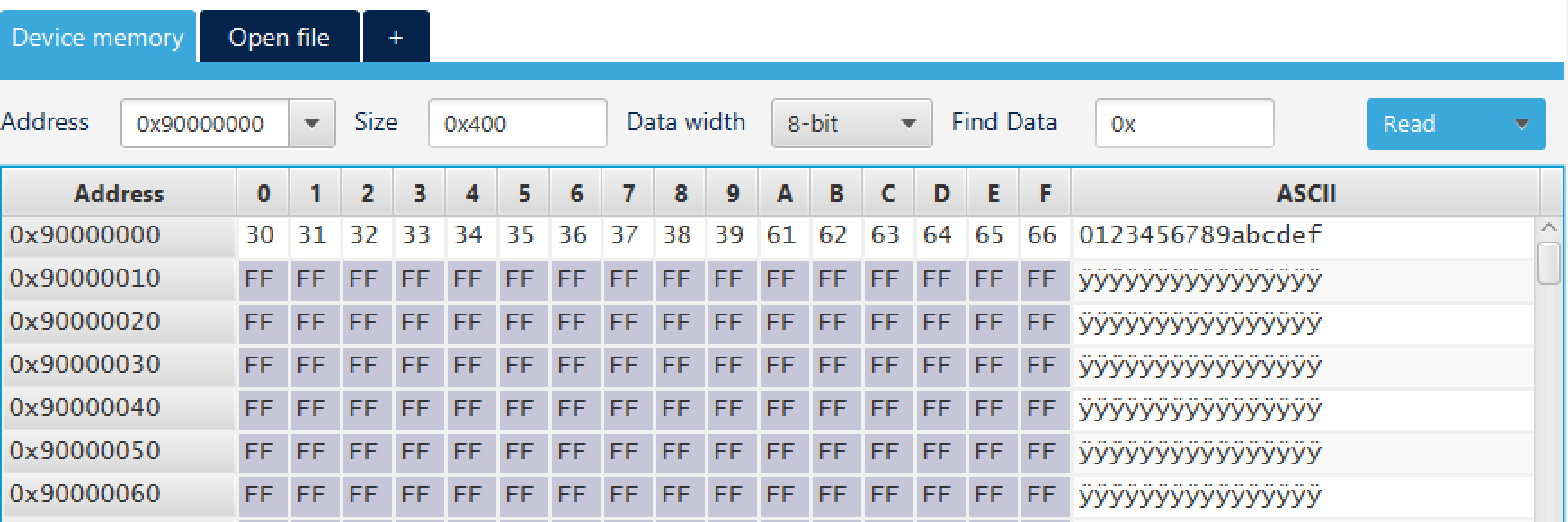This screenshot has width=1568, height=522.
Task: Select the hex byte 30 at address 0x90000000
Action: pos(262,235)
